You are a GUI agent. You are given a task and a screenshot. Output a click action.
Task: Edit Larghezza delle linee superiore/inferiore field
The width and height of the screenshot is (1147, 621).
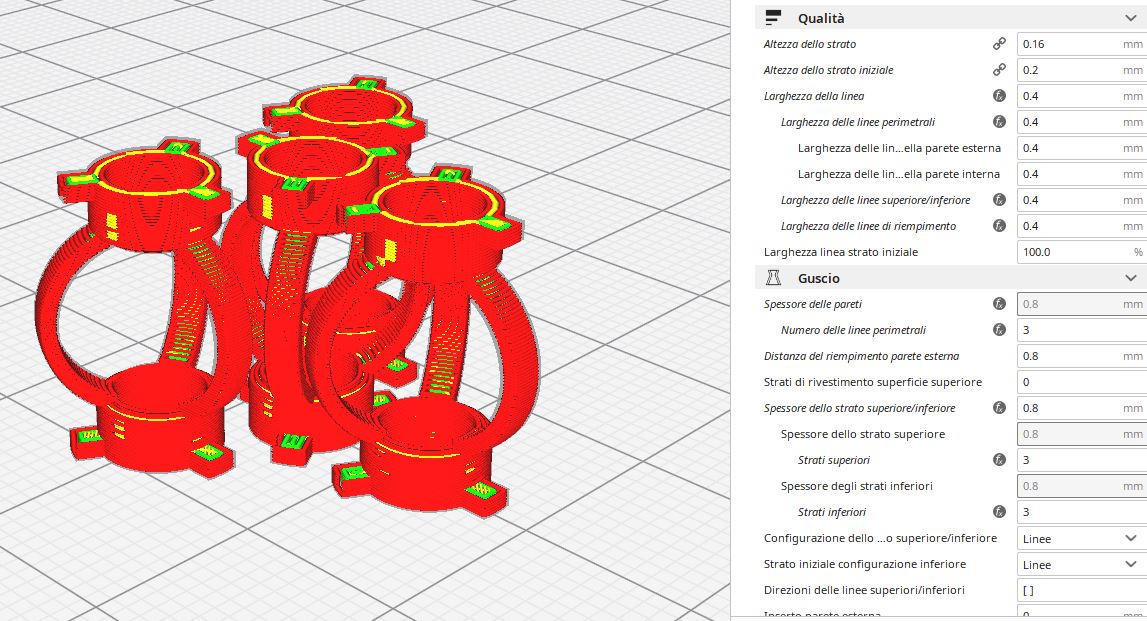1082,200
